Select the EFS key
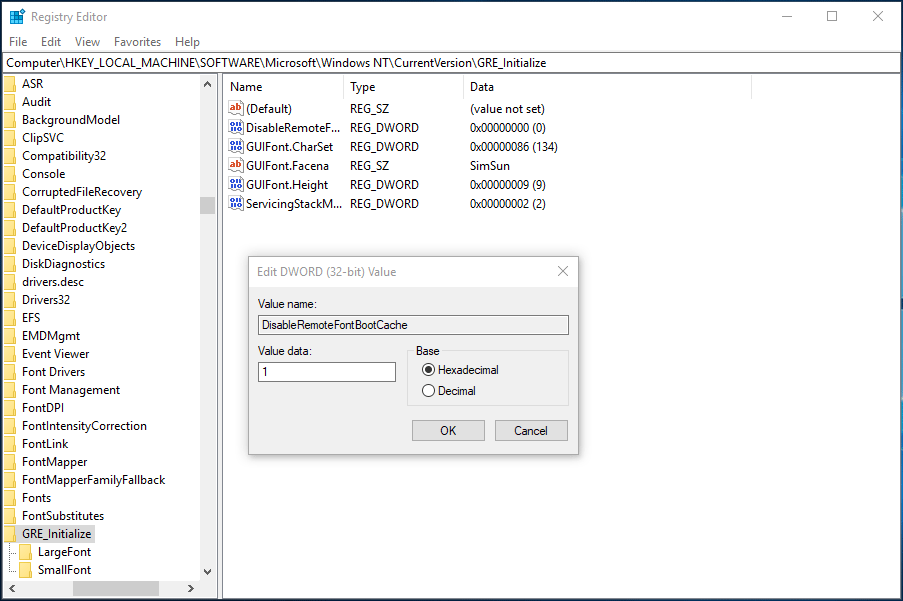903x601 pixels. pos(31,318)
